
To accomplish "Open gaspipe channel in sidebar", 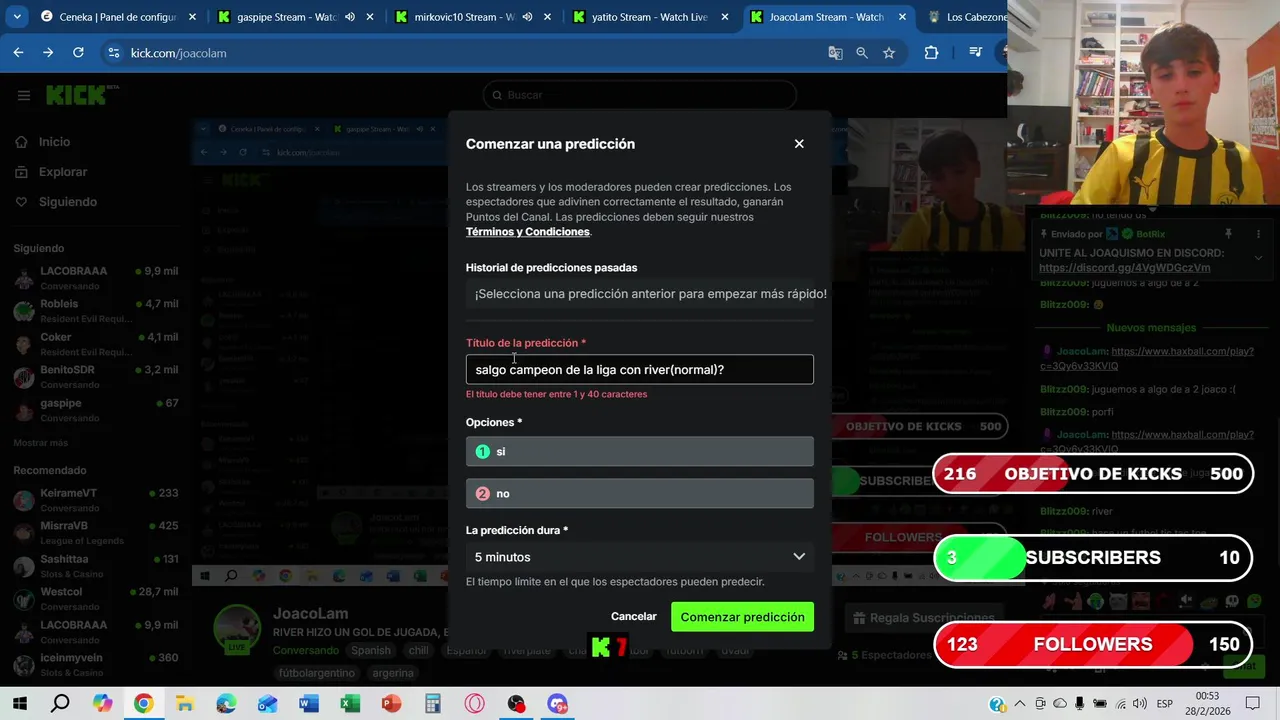I will point(95,410).
